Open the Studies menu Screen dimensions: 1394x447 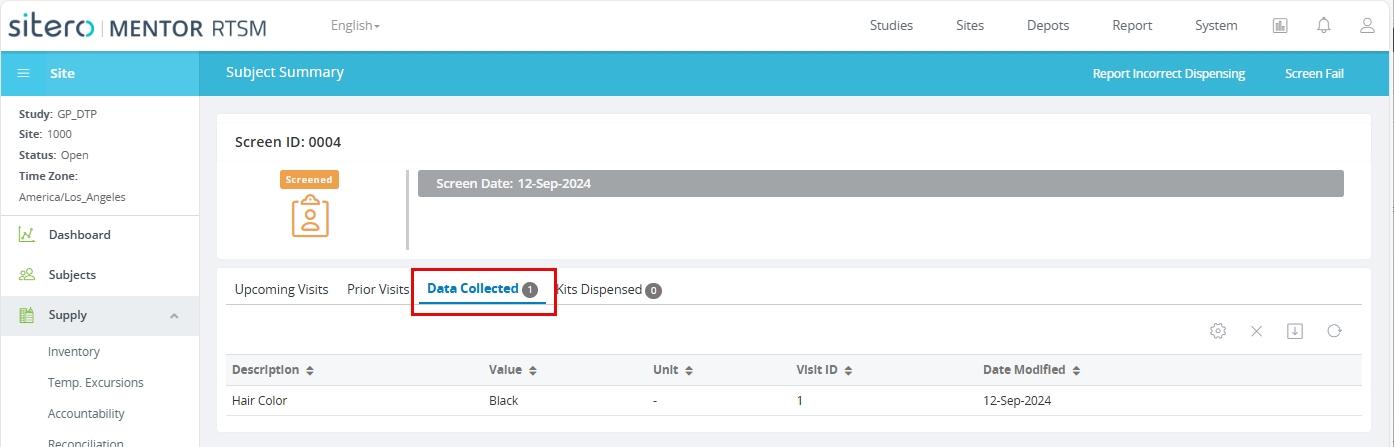891,26
